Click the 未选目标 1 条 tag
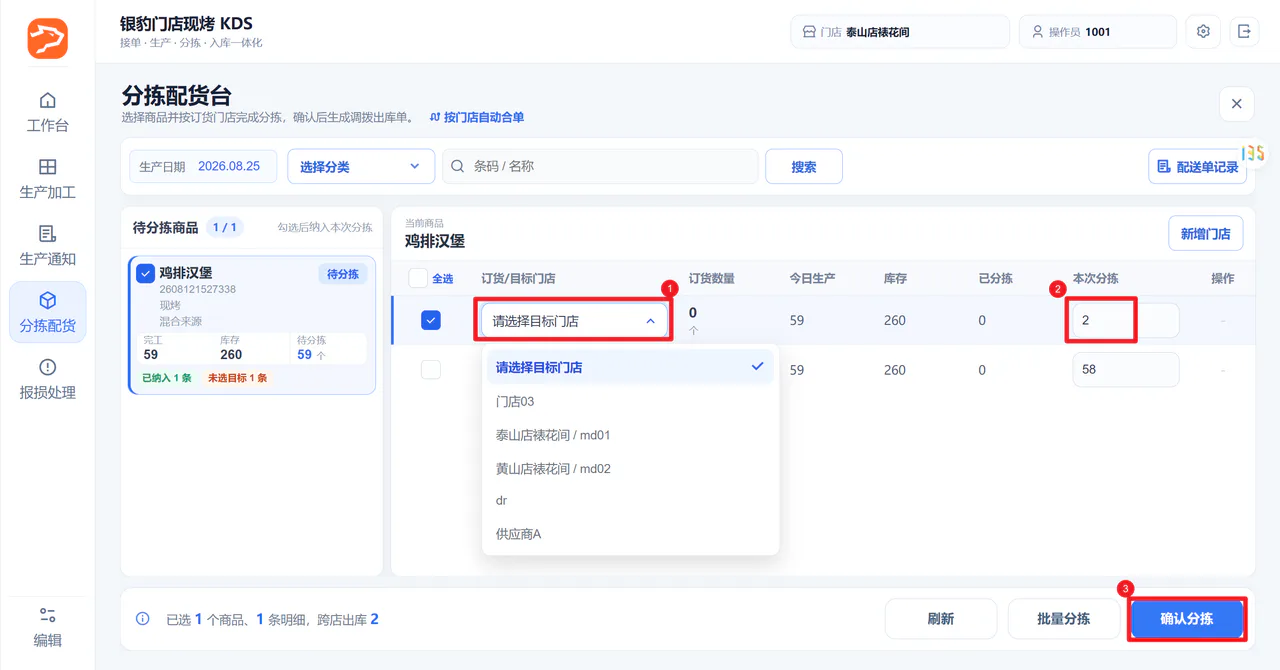Image resolution: width=1280 pixels, height=670 pixels. [237, 378]
